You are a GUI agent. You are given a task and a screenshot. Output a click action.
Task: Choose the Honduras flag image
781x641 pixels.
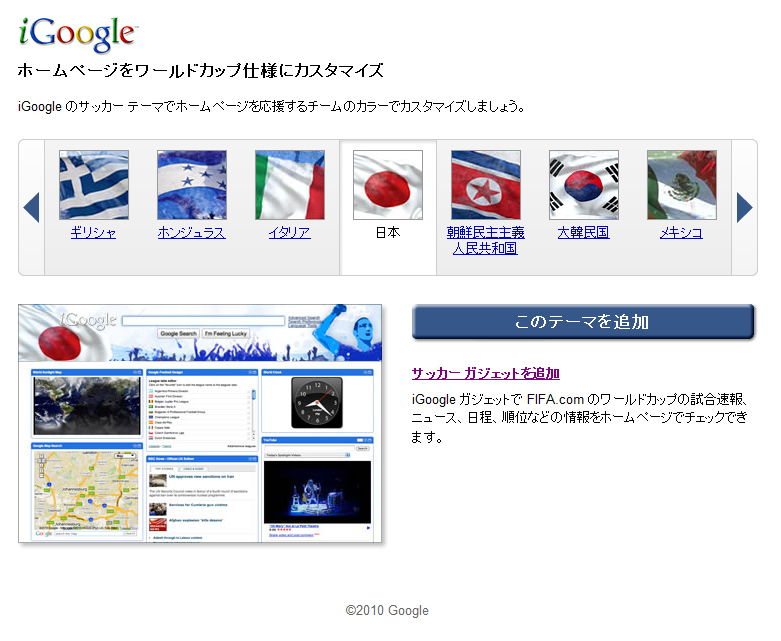[192, 185]
